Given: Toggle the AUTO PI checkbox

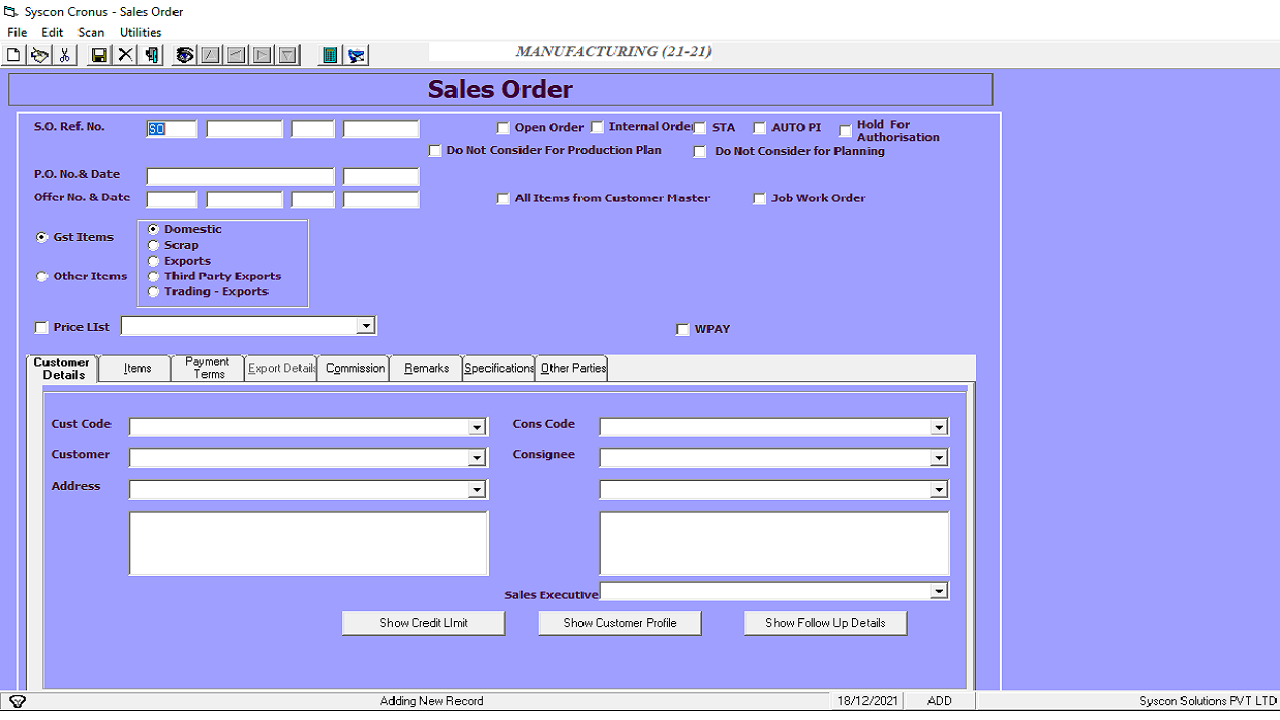Looking at the screenshot, I should pos(760,128).
